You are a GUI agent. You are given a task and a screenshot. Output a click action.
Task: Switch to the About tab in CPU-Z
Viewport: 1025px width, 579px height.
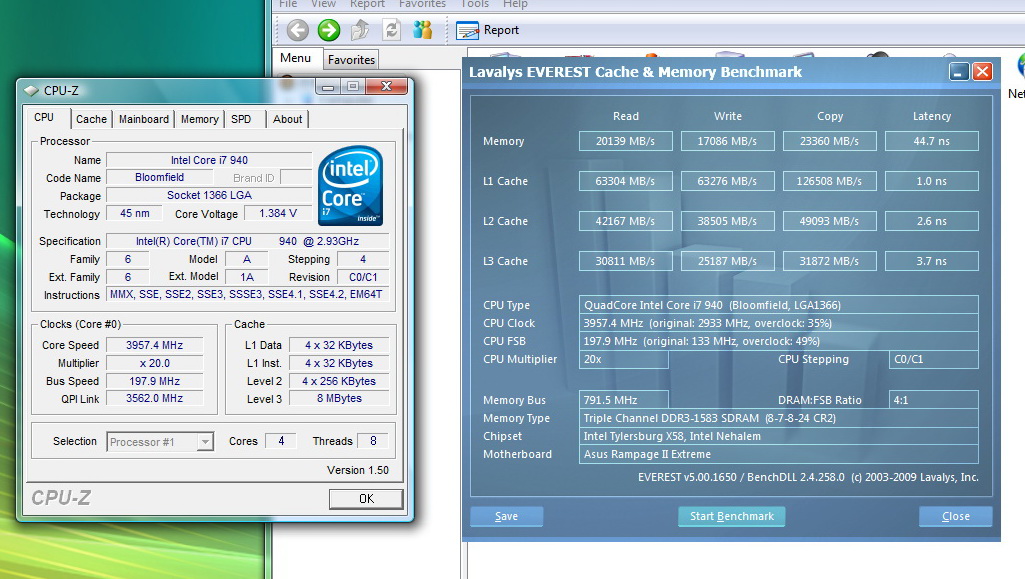pyautogui.click(x=288, y=119)
